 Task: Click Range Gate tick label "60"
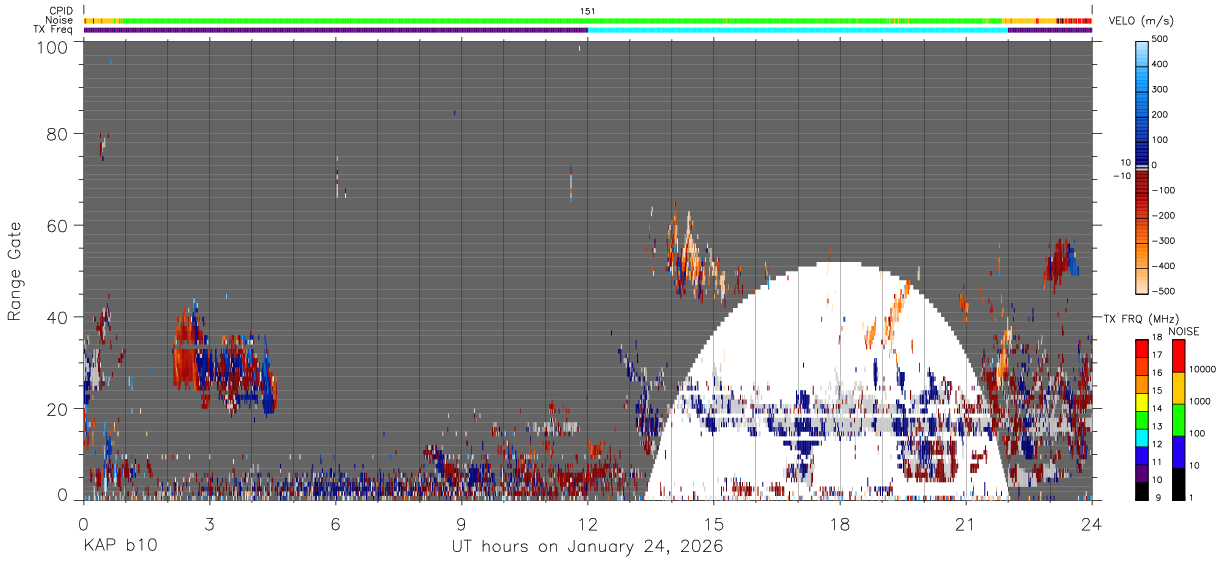click(x=59, y=225)
